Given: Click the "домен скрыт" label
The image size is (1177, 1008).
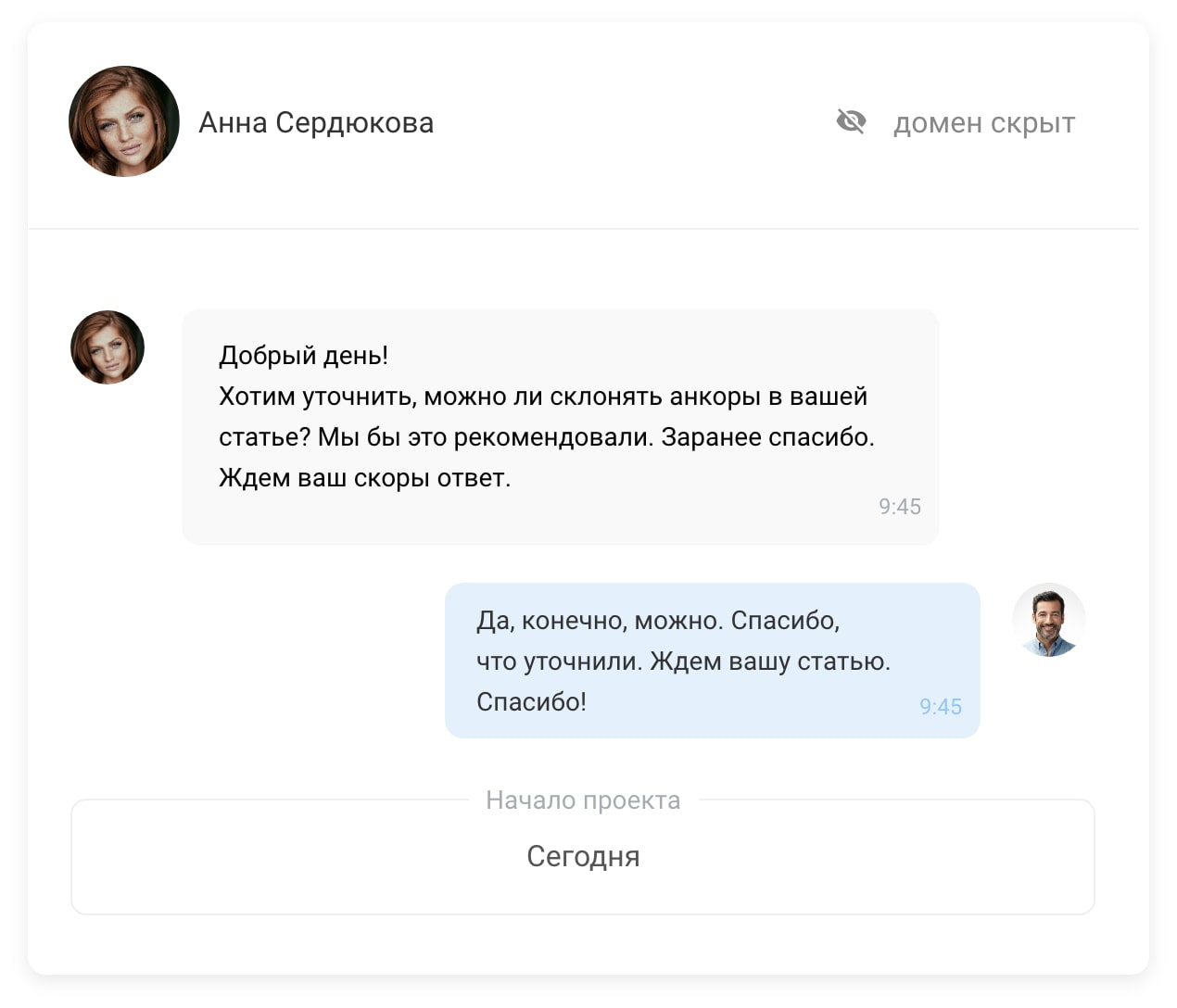Looking at the screenshot, I should 983,123.
